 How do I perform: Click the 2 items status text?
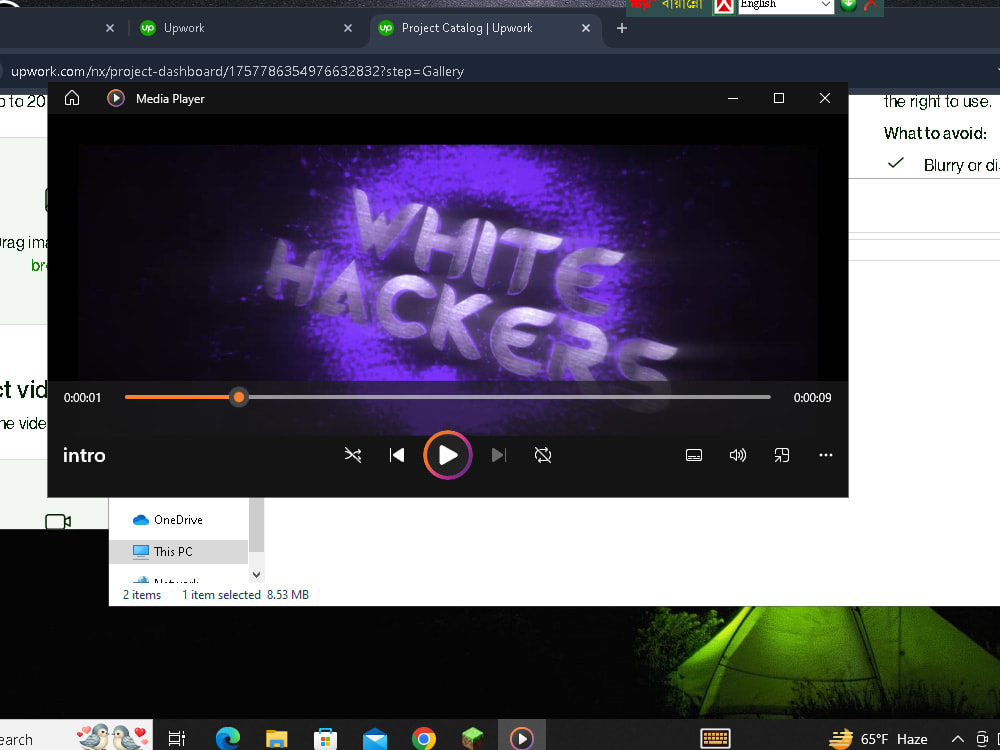click(142, 594)
